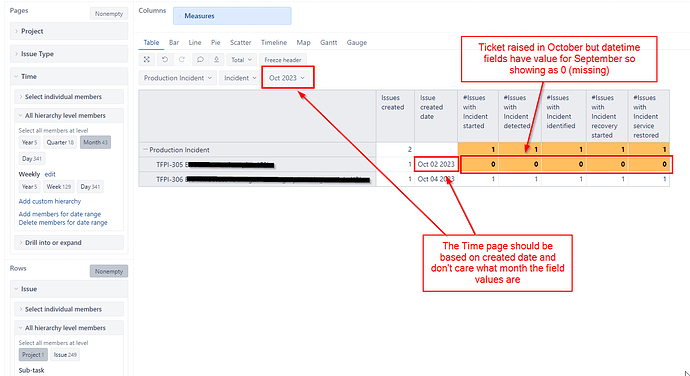The width and height of the screenshot is (690, 376).
Task: Collapse the Production Incident row minus icon
Action: (145, 150)
